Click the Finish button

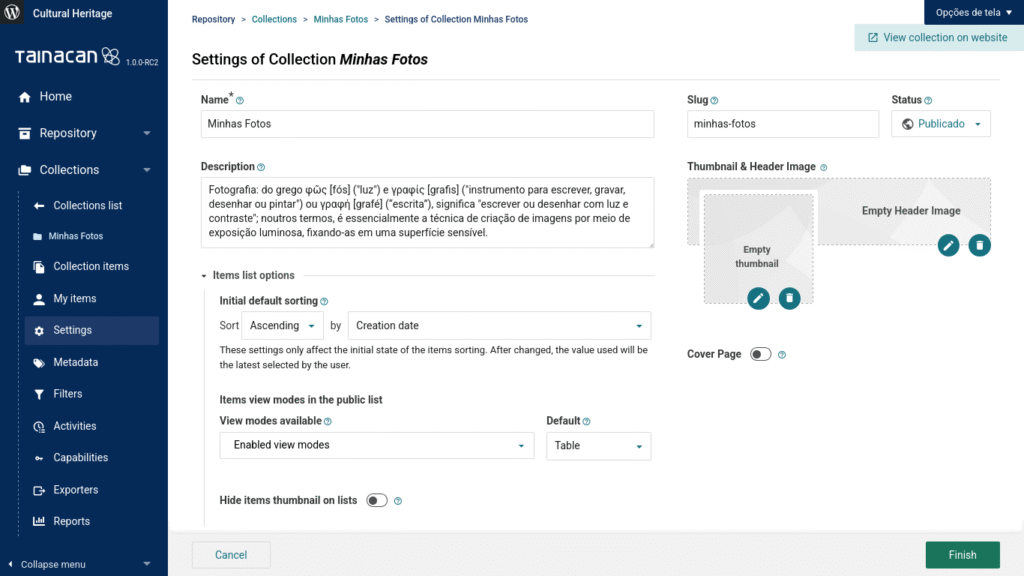[962, 555]
